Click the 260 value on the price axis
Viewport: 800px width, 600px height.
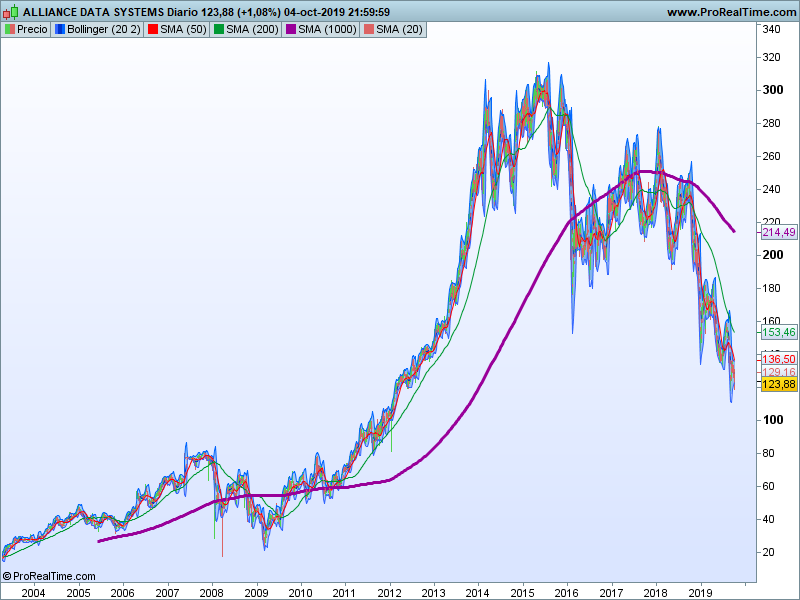coord(771,156)
